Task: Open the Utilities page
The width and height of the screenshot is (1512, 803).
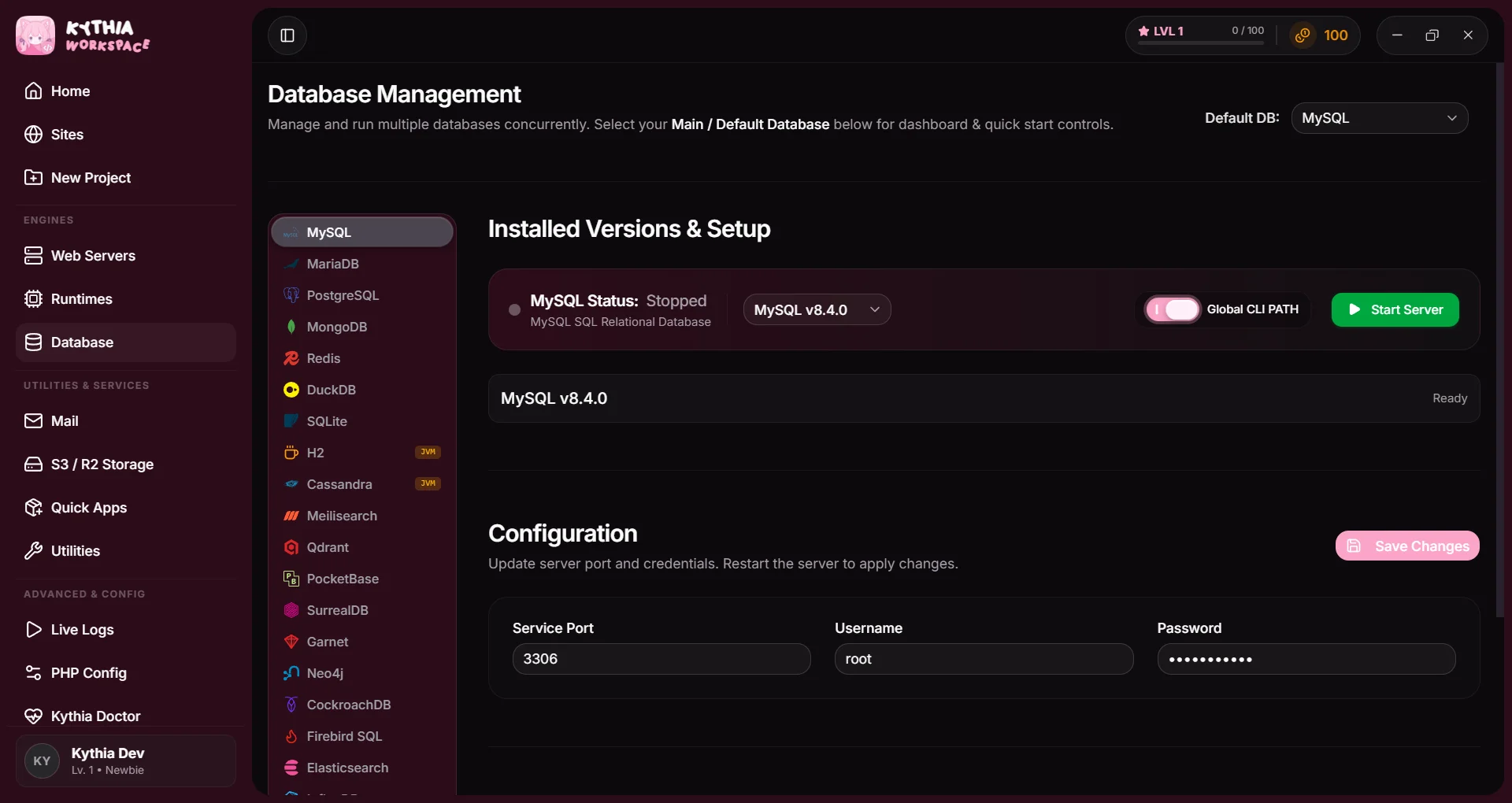Action: pyautogui.click(x=126, y=551)
